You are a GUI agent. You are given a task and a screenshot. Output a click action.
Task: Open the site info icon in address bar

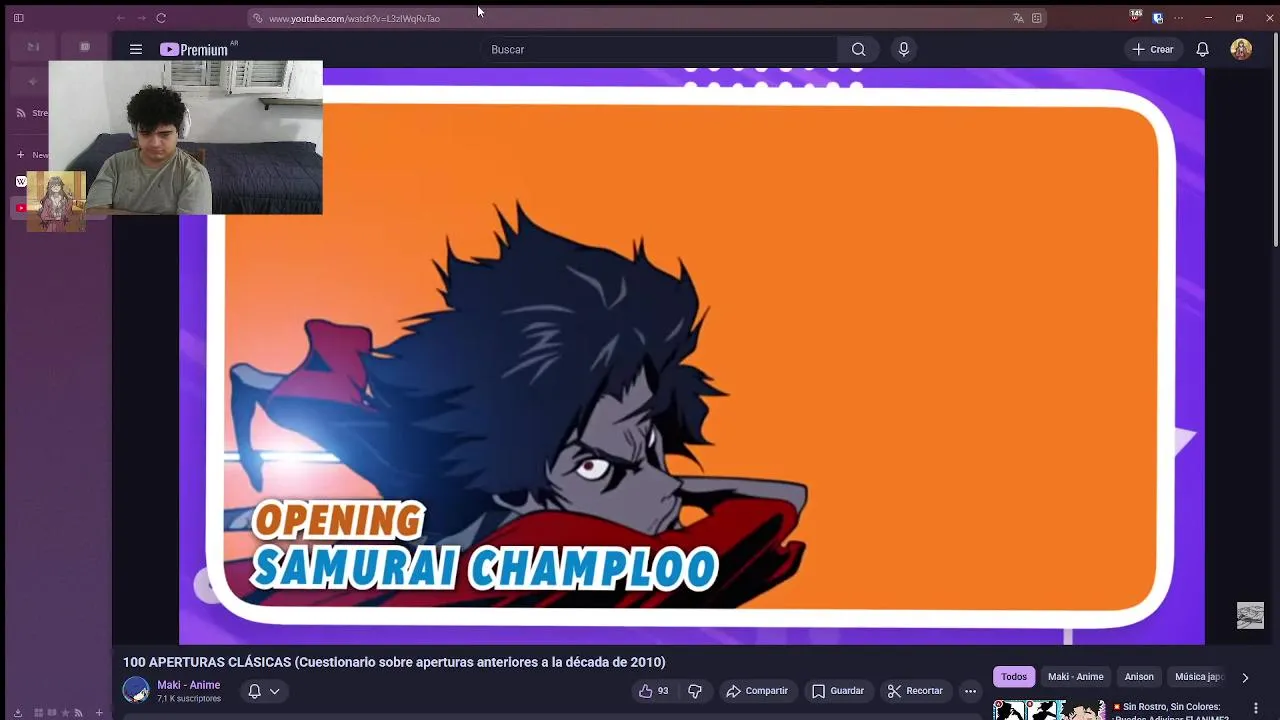tap(258, 18)
